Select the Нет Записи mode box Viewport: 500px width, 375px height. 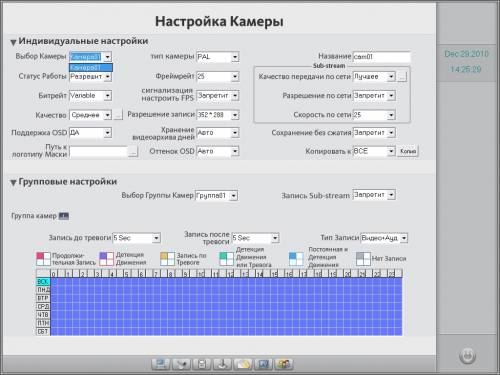363,259
